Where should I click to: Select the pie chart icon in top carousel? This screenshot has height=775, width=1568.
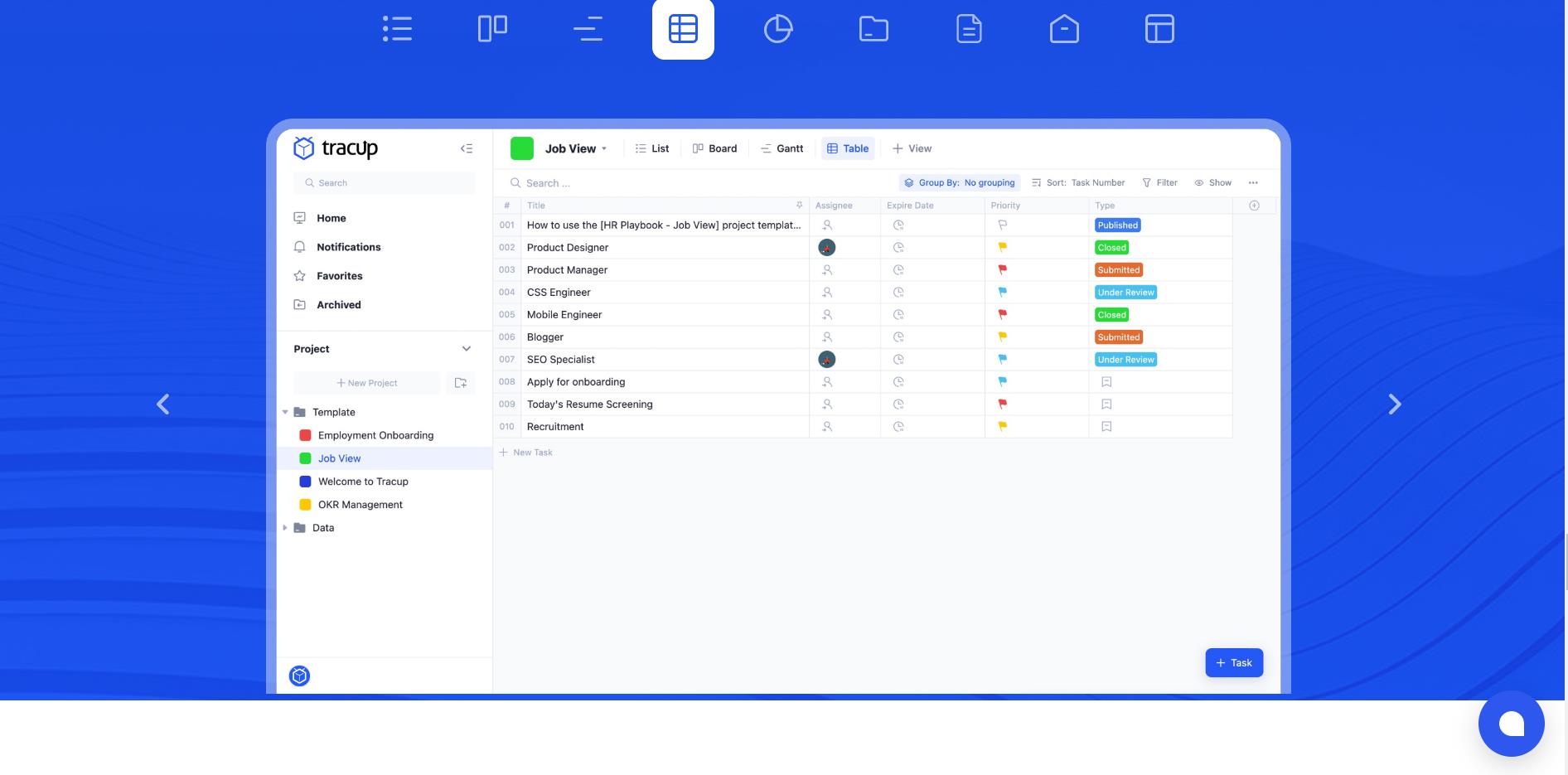click(777, 28)
